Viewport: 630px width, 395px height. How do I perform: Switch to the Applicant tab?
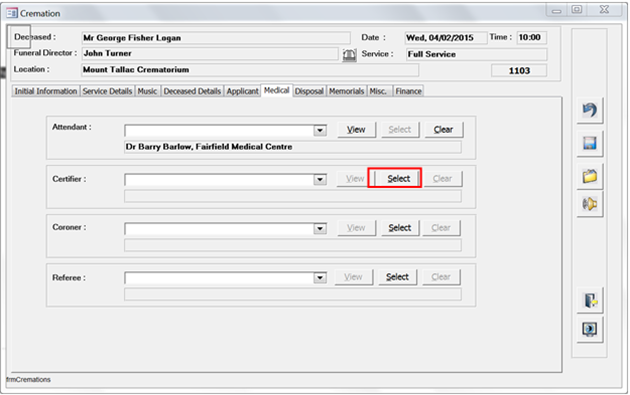[242, 91]
